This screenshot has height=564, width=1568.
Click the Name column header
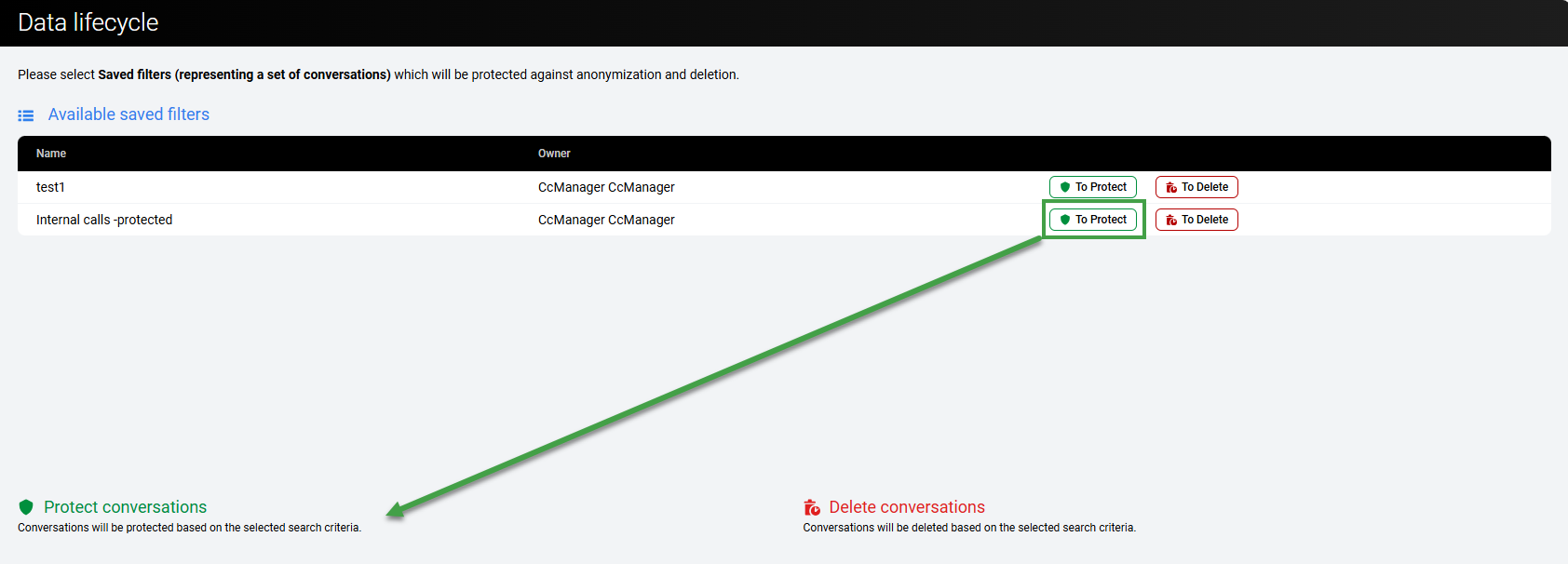pyautogui.click(x=51, y=154)
